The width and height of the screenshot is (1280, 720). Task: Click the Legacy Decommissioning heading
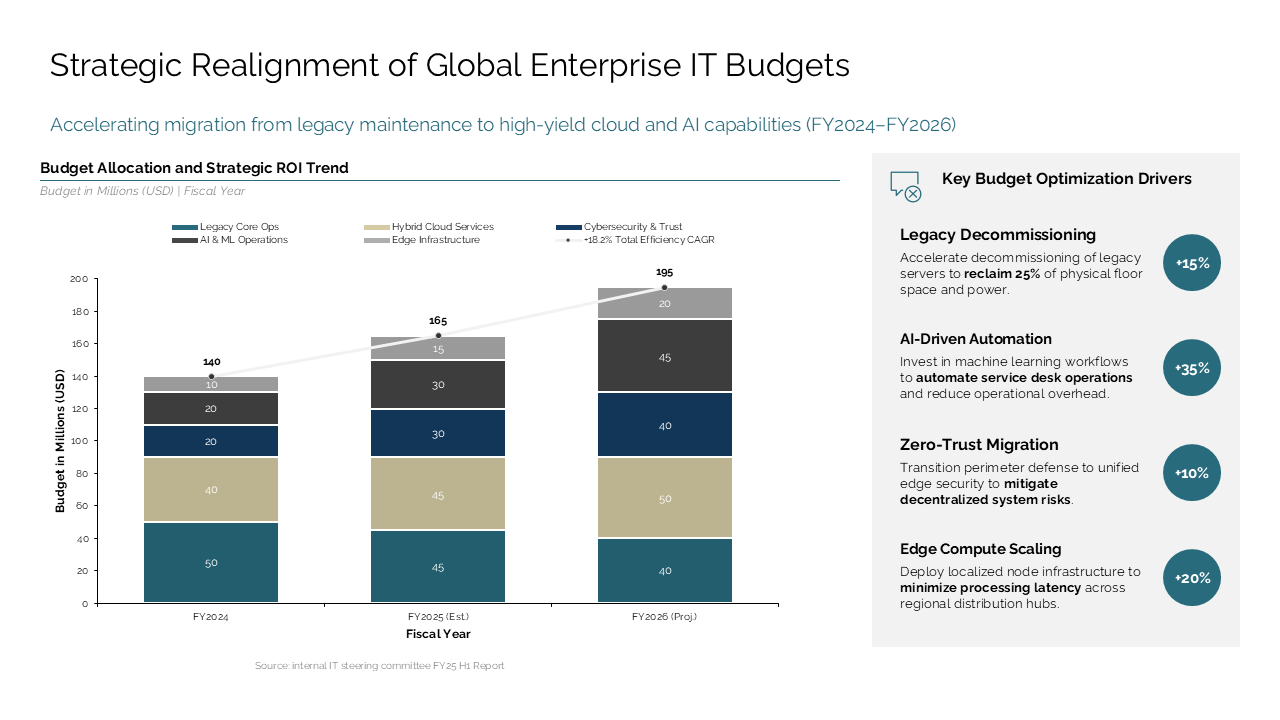998,235
